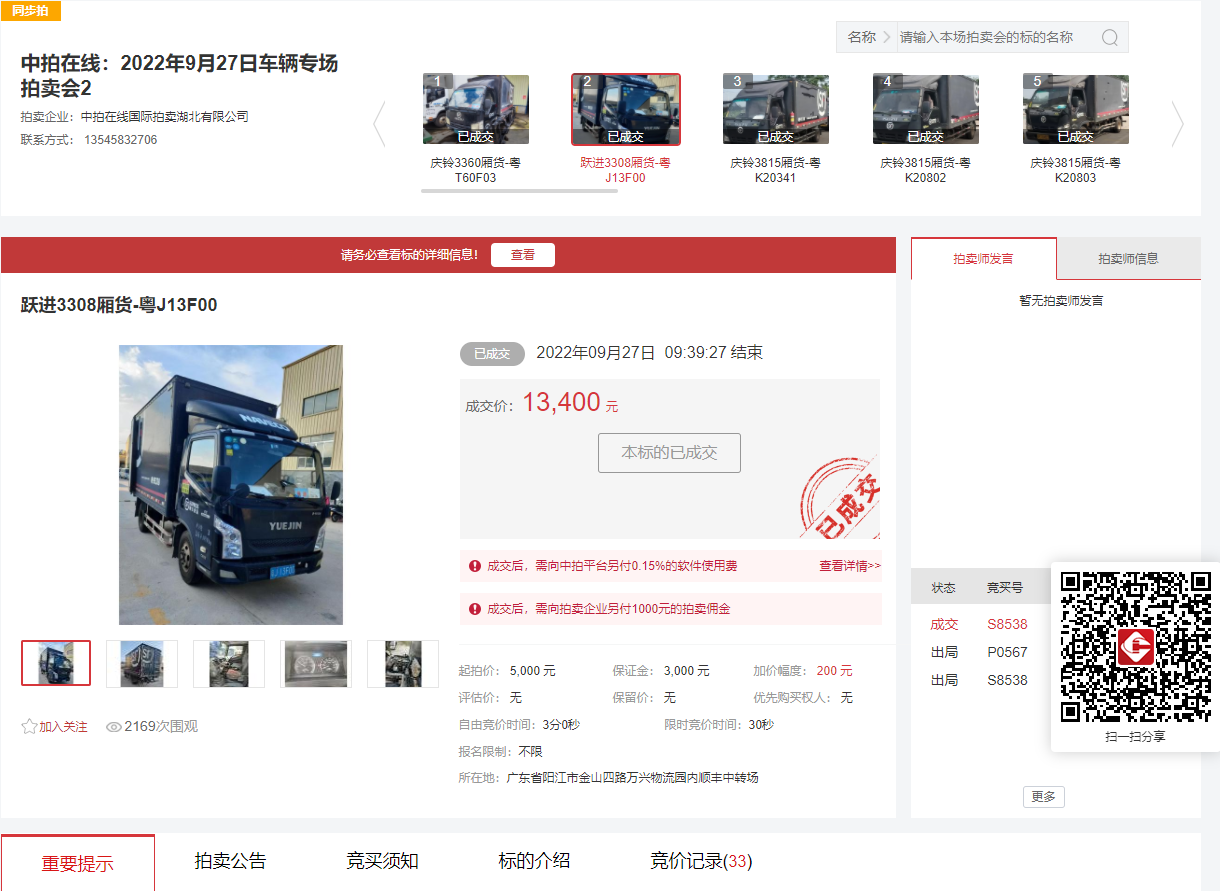Select lot 5 庆铃3815厢货-粤K20803 thumbnail
The height and width of the screenshot is (891, 1220).
1076,109
